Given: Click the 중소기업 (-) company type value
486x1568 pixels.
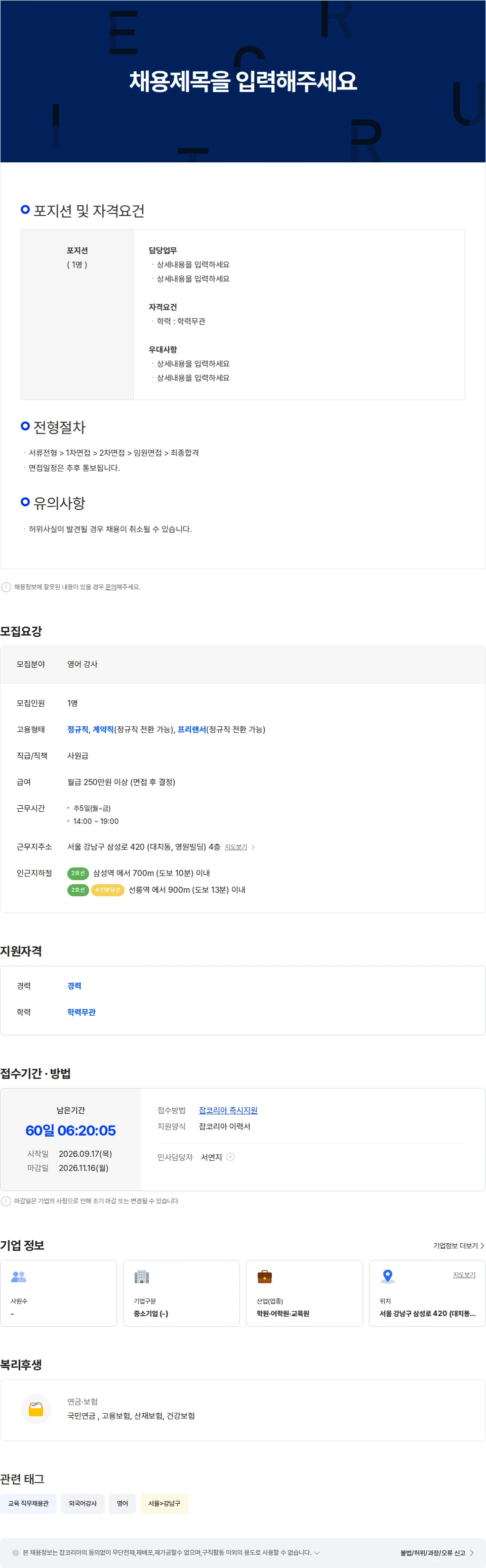Looking at the screenshot, I should point(151,1314).
